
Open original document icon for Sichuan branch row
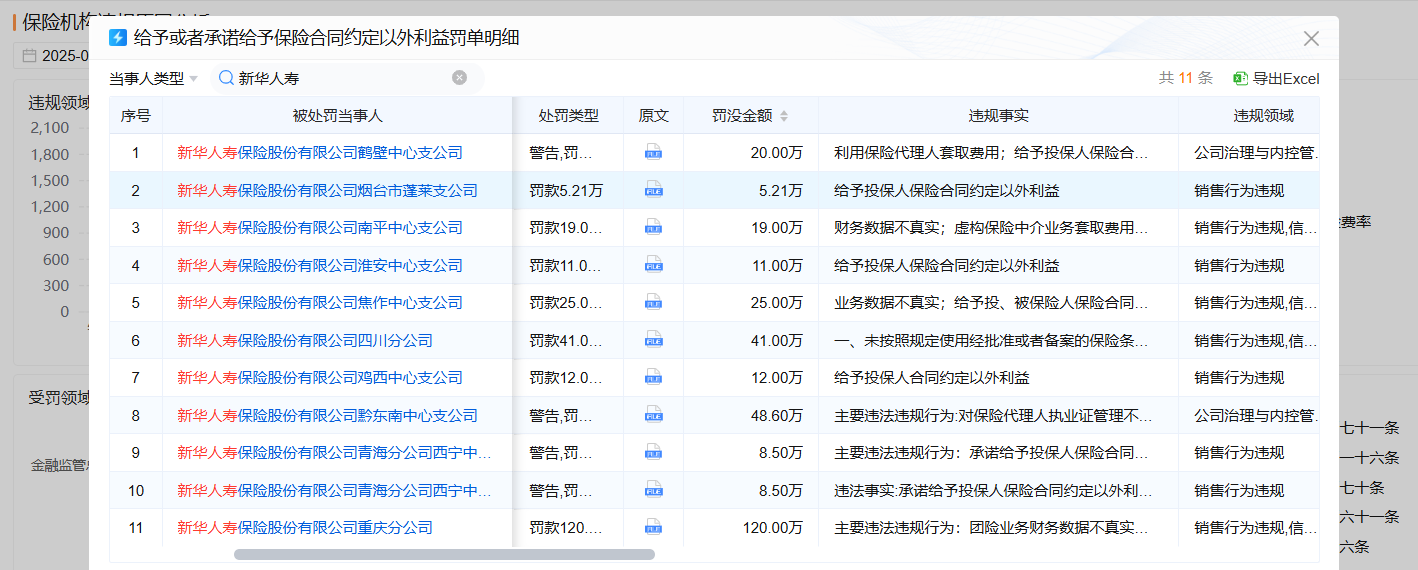coord(653,340)
